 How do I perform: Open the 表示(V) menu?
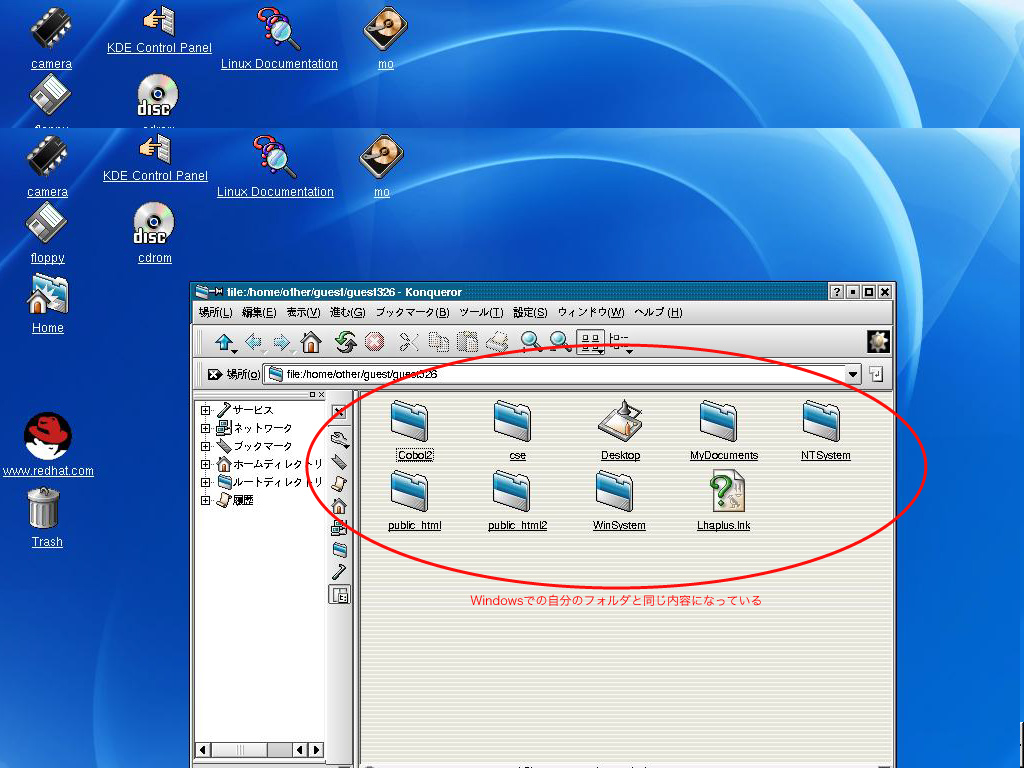point(304,312)
